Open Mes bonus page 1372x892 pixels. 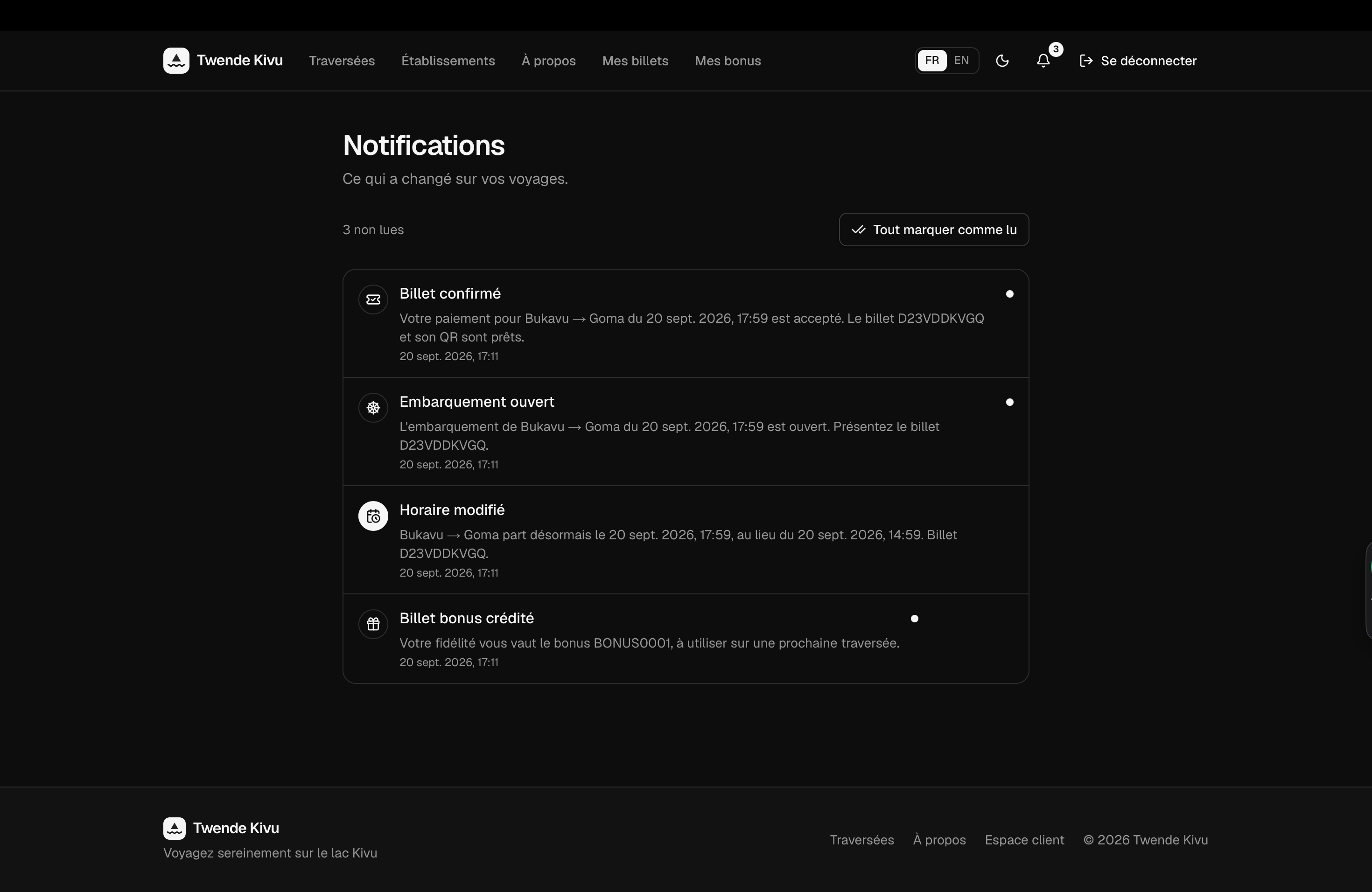click(728, 61)
